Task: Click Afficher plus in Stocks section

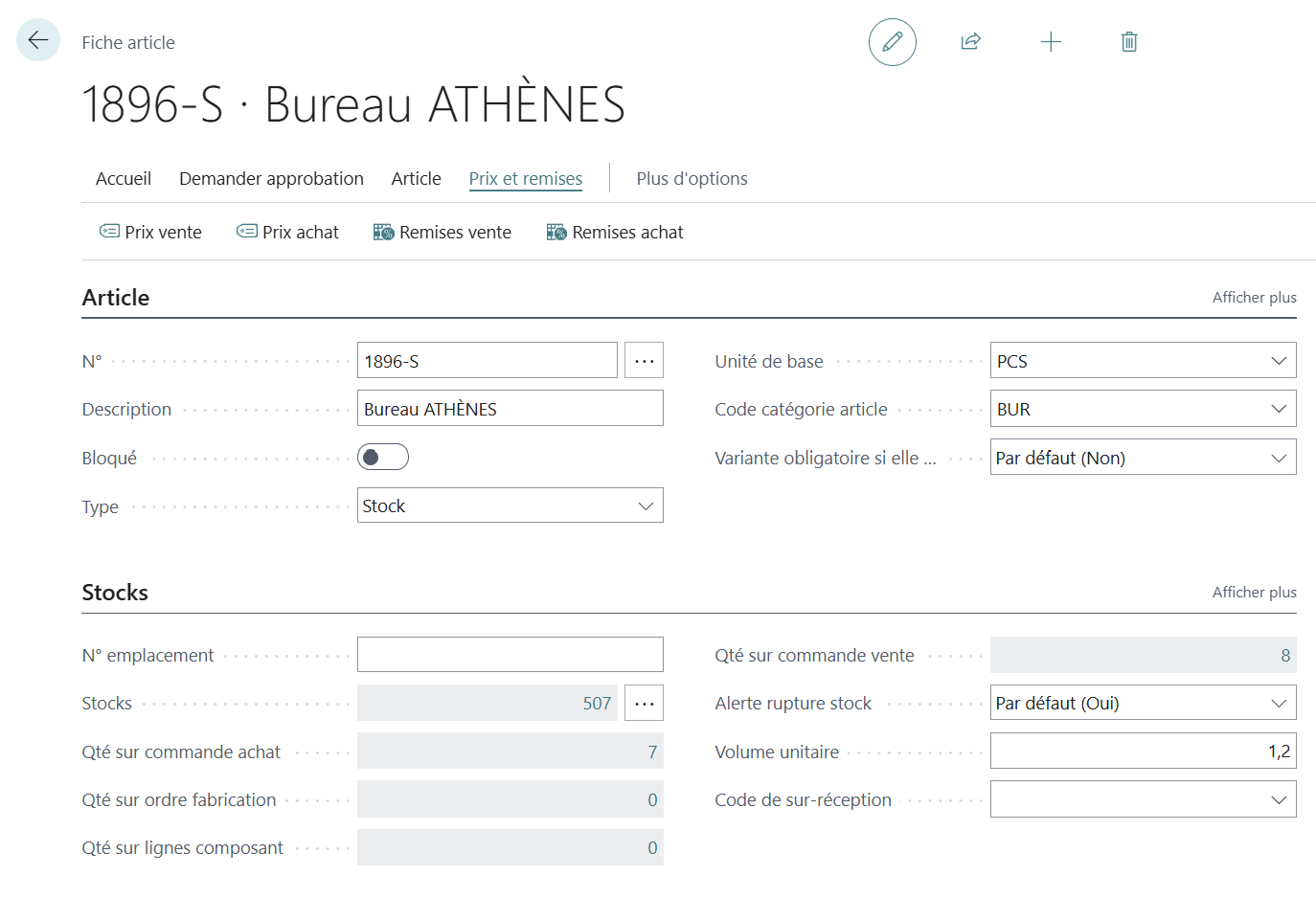Action: pos(1254,592)
